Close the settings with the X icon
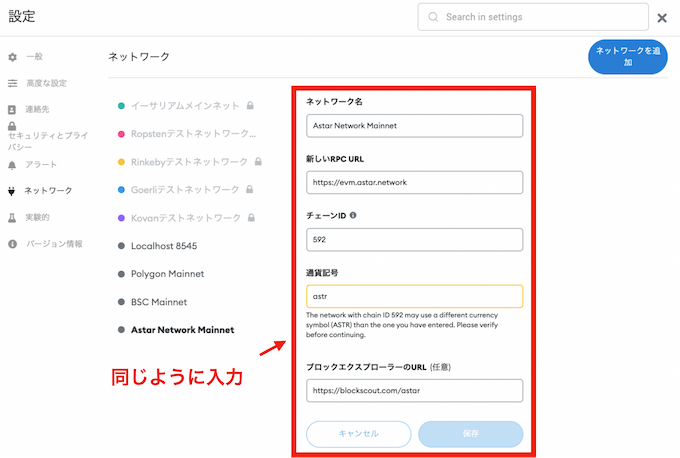This screenshot has height=458, width=680. [x=662, y=18]
